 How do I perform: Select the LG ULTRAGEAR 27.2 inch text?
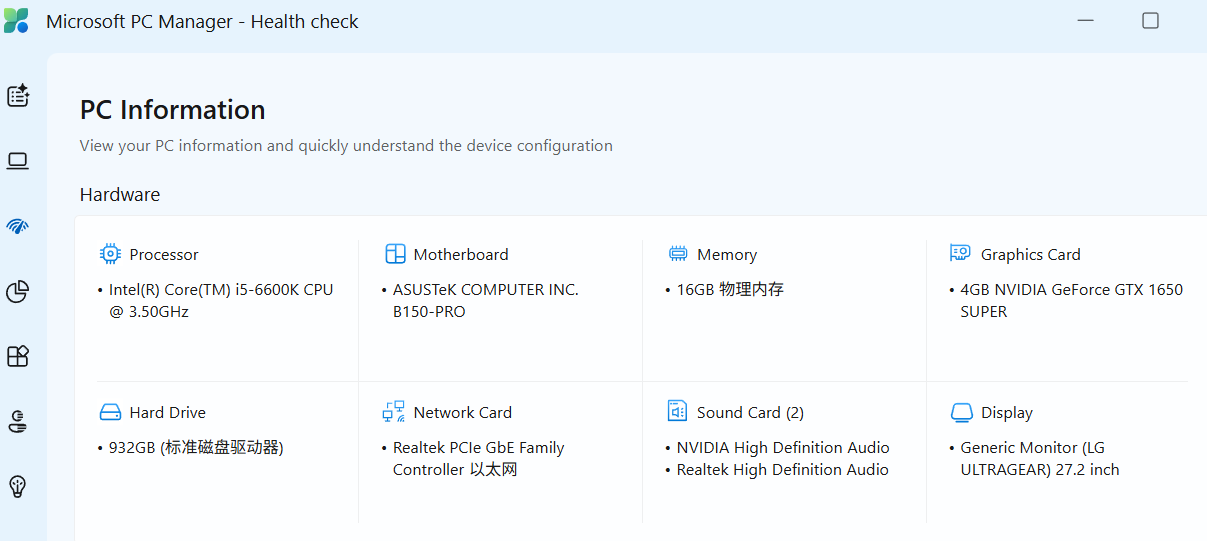1040,459
